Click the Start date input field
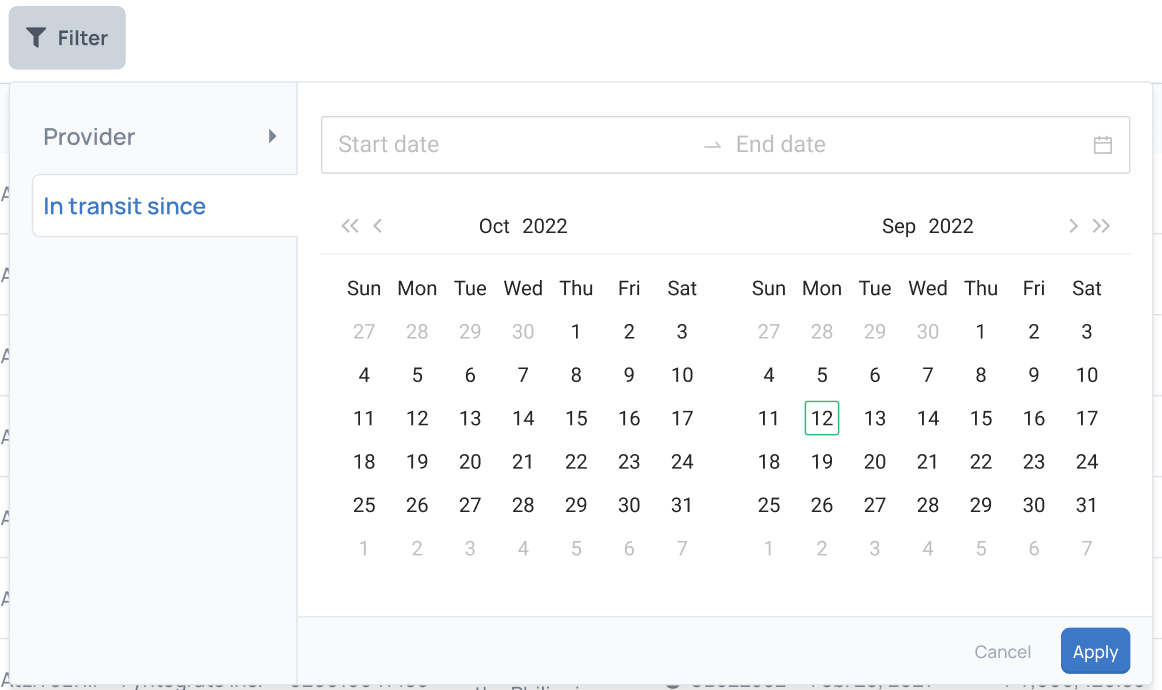Viewport: 1162px width, 690px height. coord(430,144)
